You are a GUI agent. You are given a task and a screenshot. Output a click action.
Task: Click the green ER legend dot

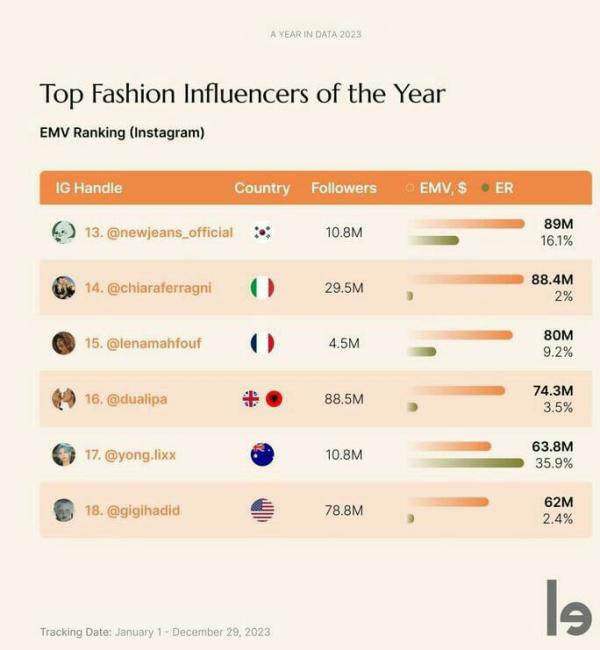tap(485, 188)
